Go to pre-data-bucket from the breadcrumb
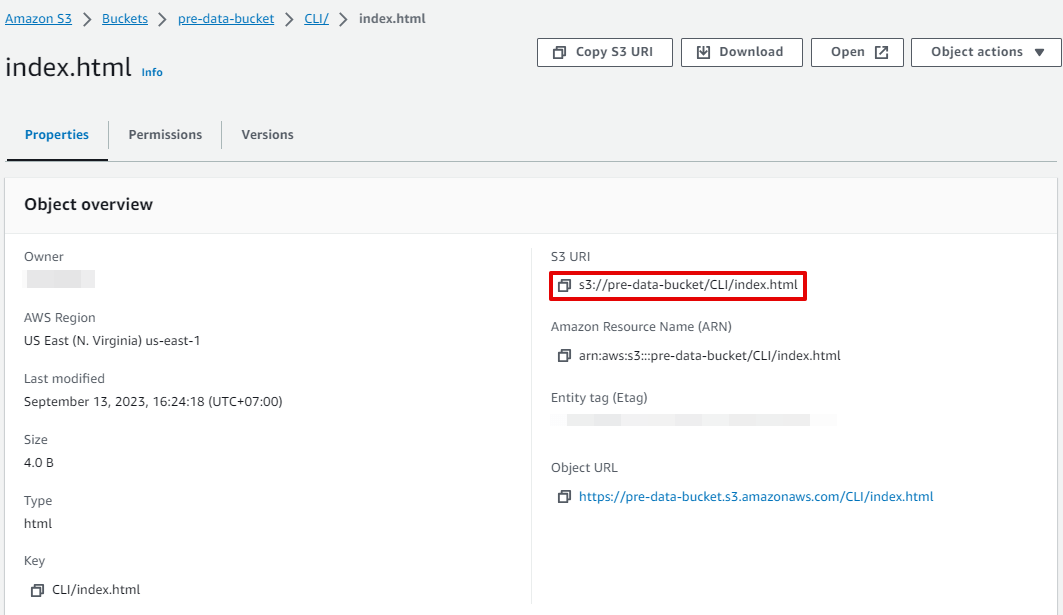The image size is (1063, 615). point(226,17)
